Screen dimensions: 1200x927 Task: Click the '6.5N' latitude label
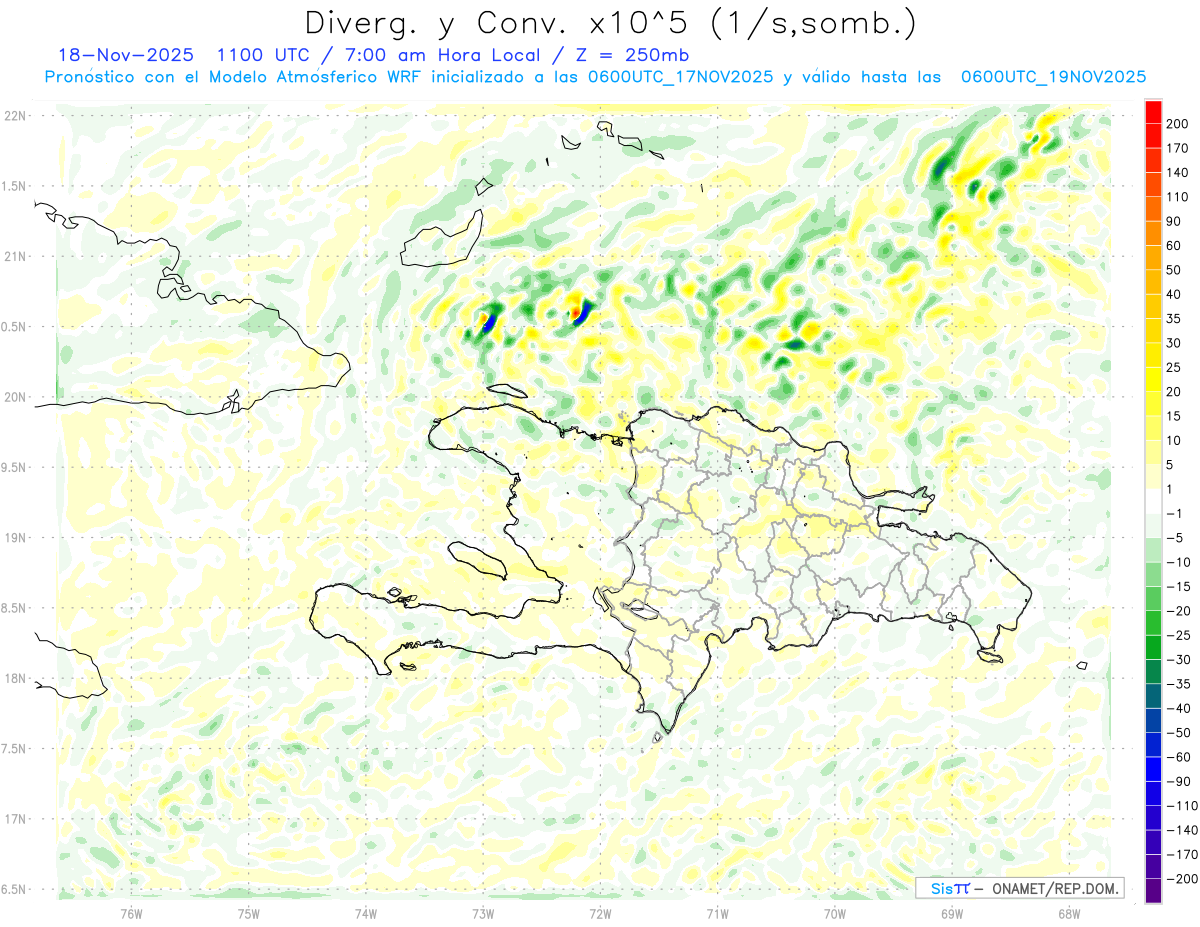click(x=15, y=889)
